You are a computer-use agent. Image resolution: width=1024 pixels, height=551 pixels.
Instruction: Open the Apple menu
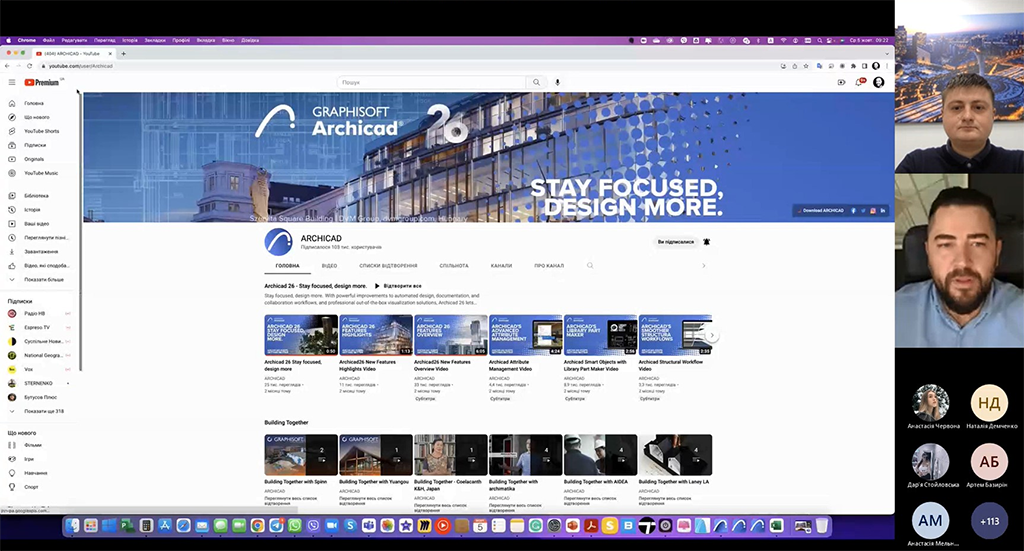tap(8, 40)
